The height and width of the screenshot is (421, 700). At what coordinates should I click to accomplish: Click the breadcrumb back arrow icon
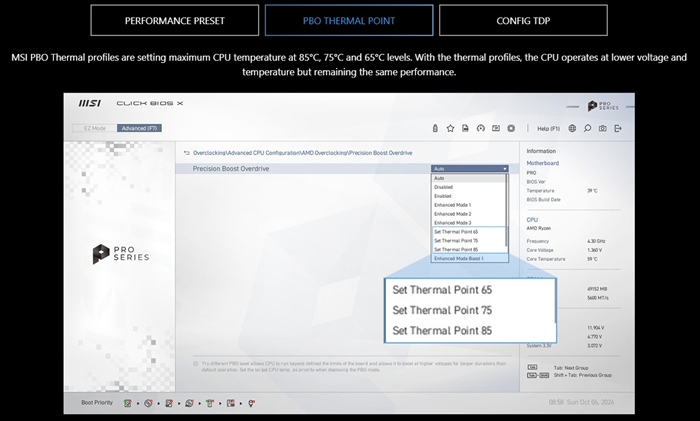pos(187,153)
